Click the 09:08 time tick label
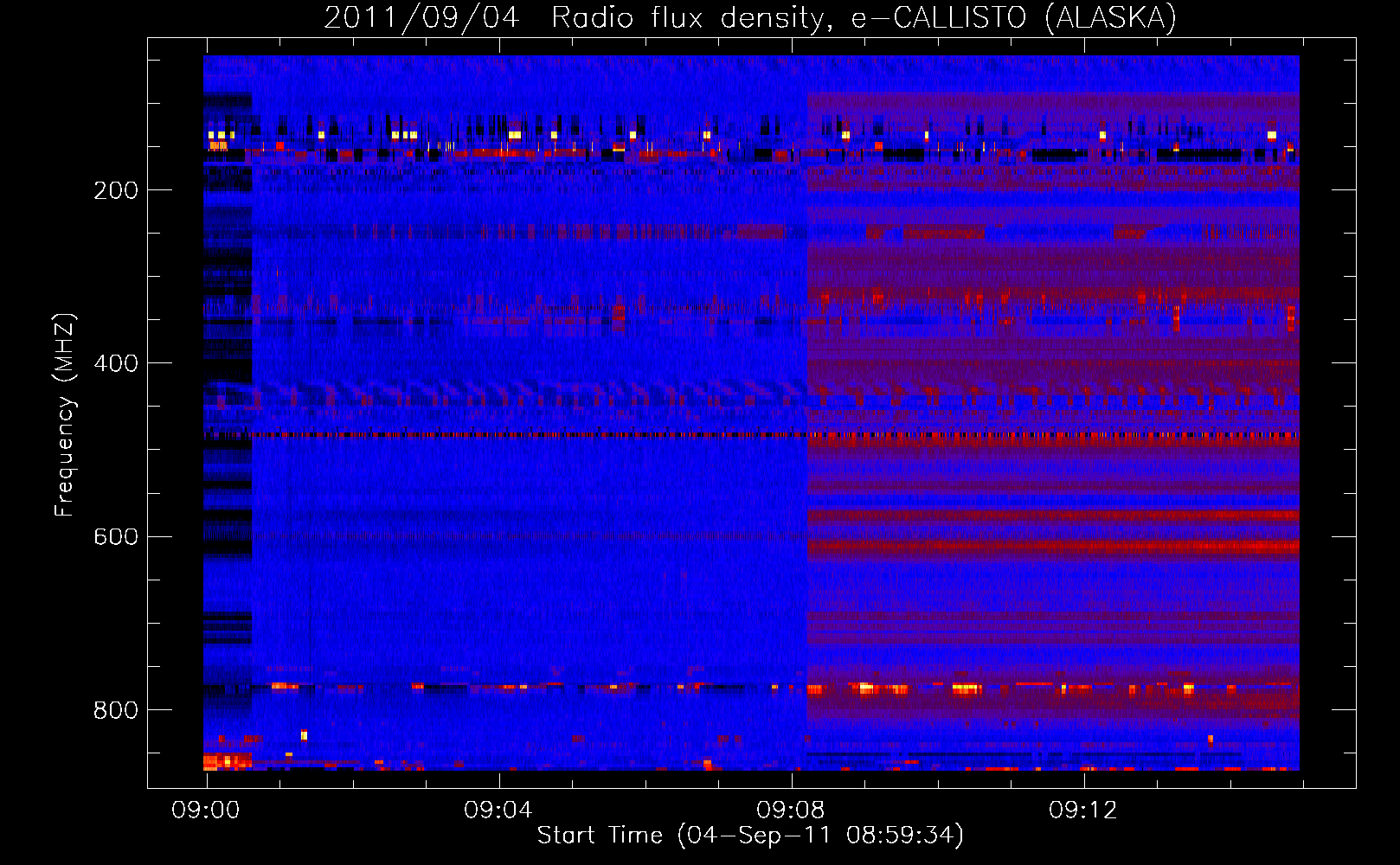This screenshot has width=1400, height=865. [x=791, y=810]
